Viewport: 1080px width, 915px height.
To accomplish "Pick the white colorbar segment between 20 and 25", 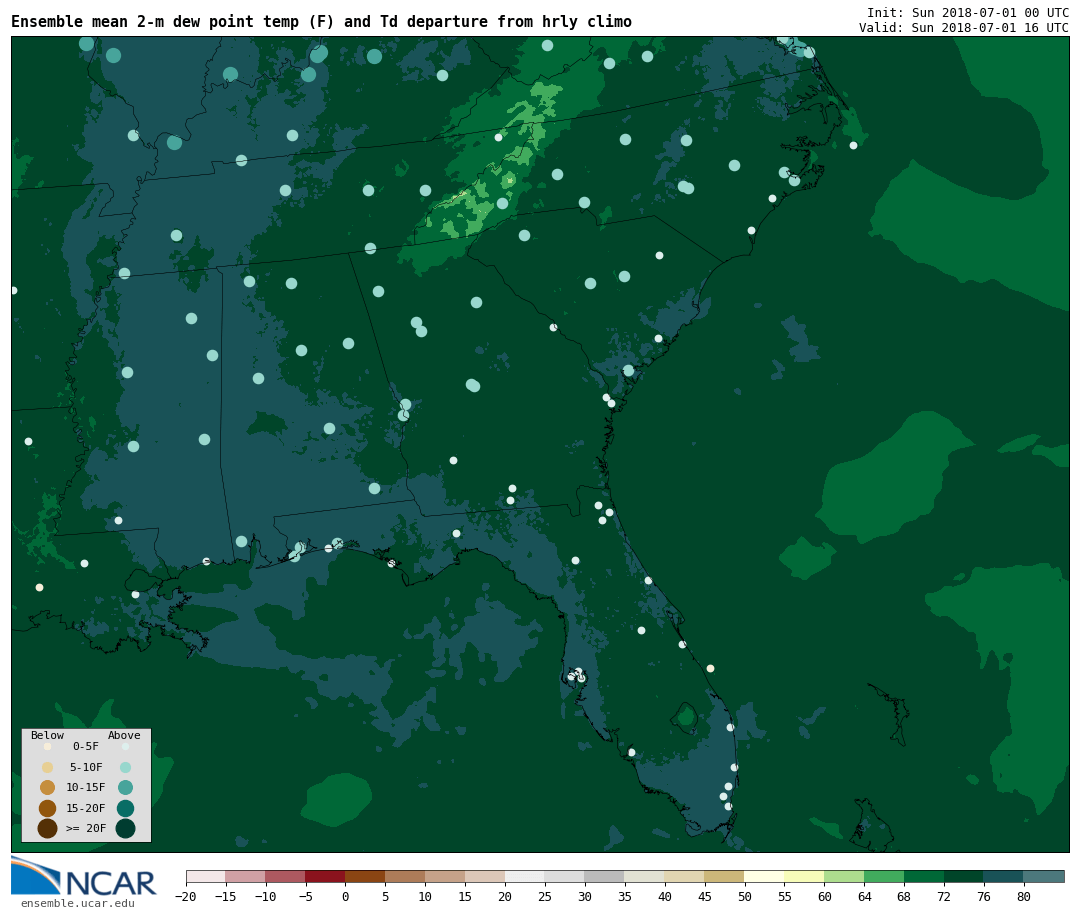I will [526, 876].
